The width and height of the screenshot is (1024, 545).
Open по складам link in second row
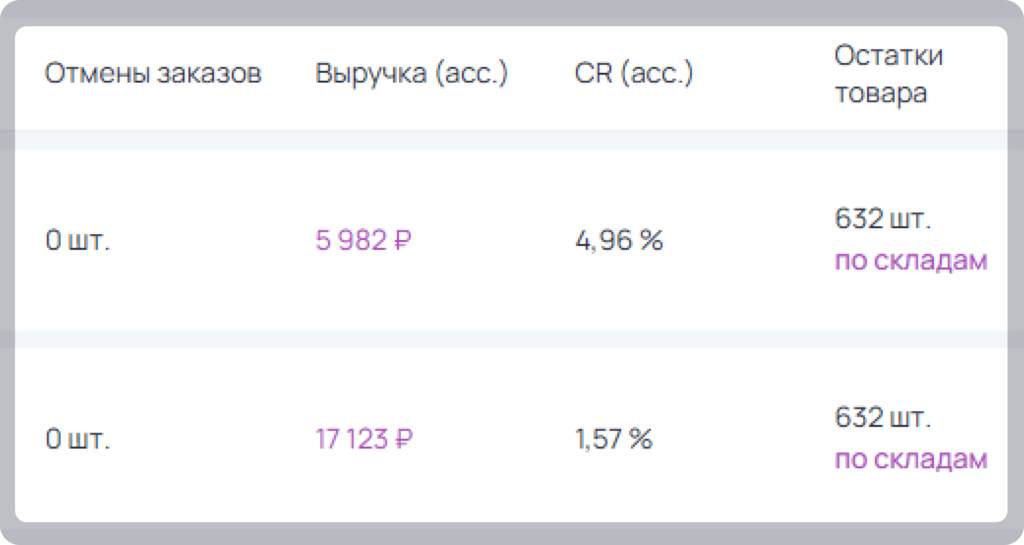click(911, 459)
